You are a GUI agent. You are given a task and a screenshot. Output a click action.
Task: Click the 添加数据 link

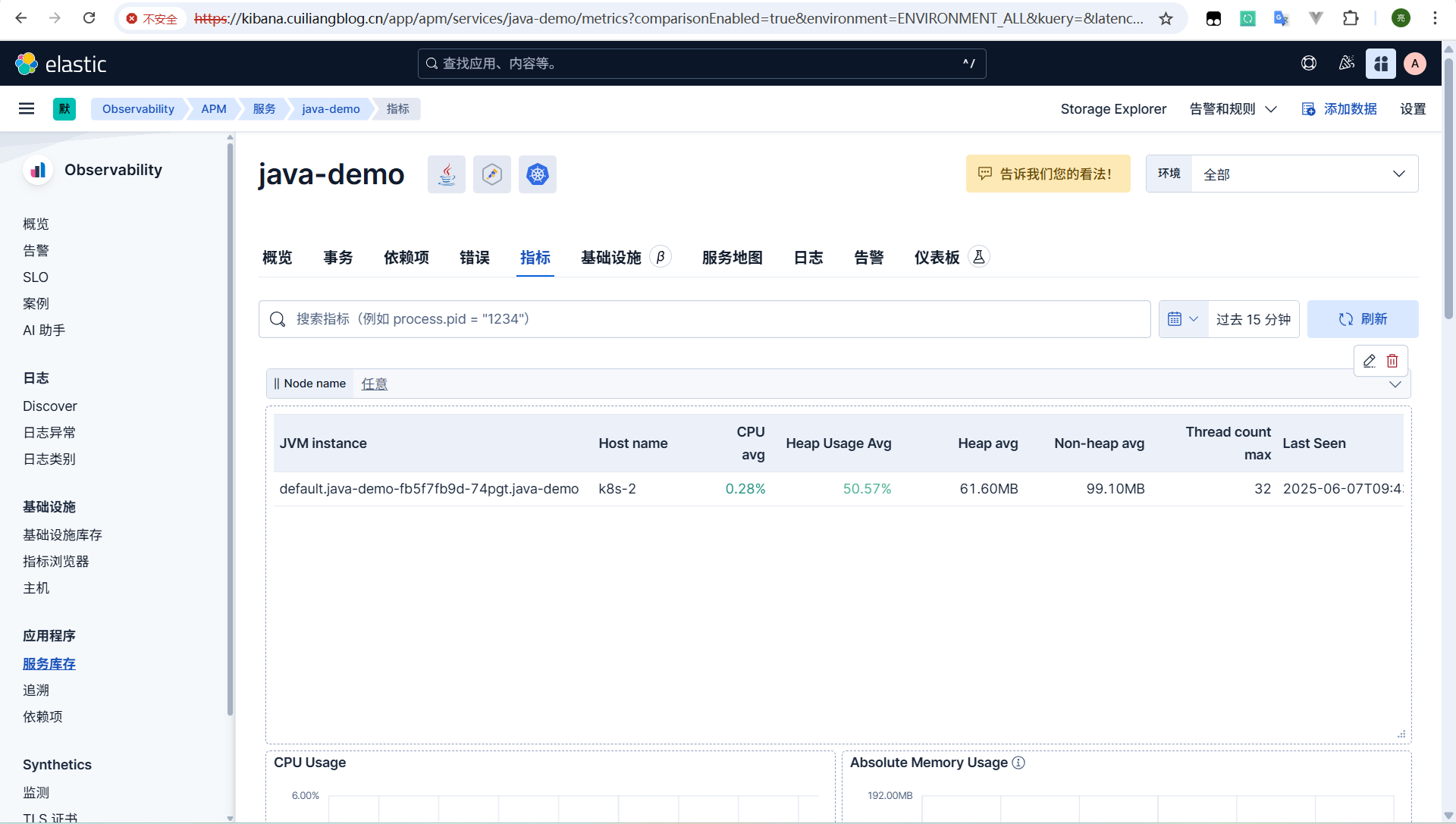[1339, 109]
